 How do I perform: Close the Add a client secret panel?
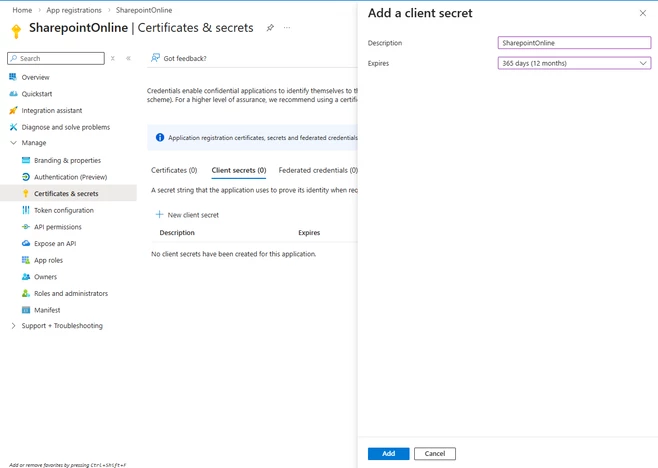642,13
